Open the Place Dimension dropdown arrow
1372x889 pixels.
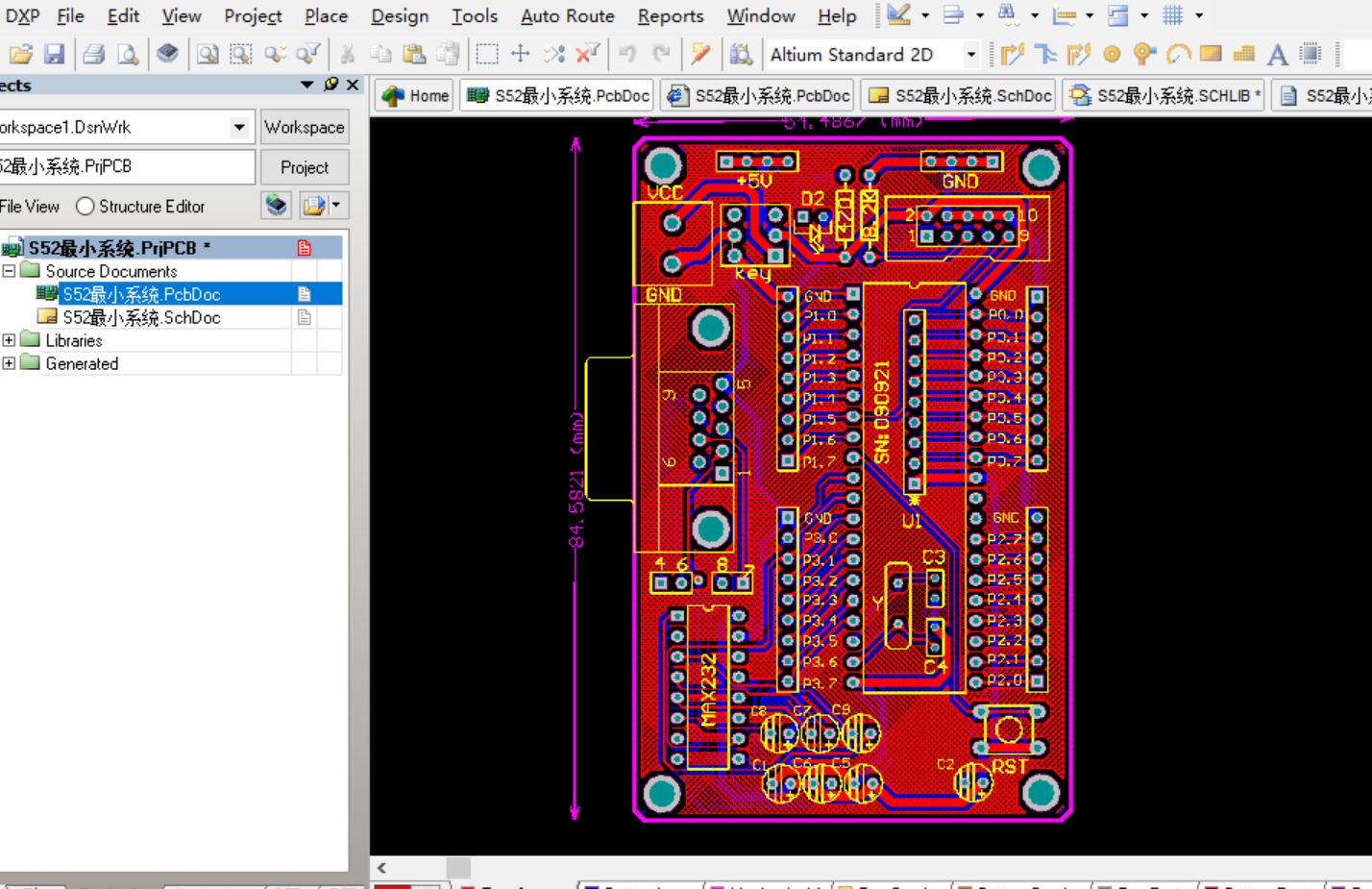(1090, 15)
